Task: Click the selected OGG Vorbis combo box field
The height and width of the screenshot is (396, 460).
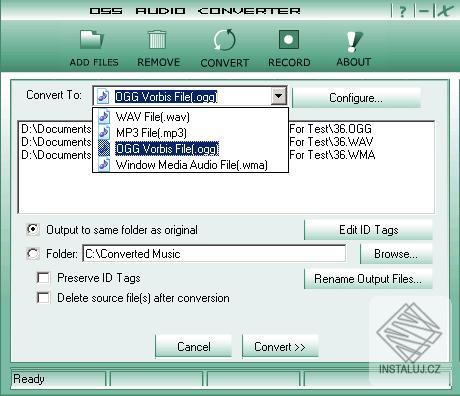Action: [189, 96]
